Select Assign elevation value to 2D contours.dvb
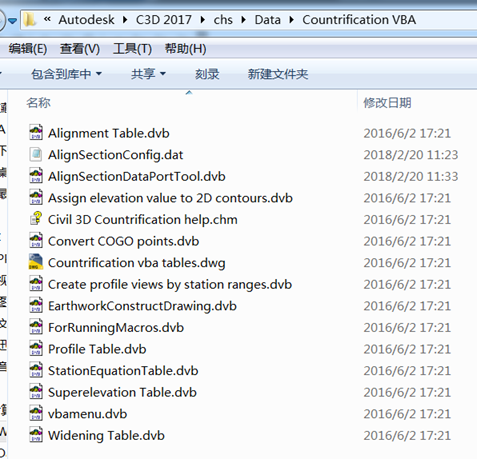The width and height of the screenshot is (477, 459). pos(170,198)
